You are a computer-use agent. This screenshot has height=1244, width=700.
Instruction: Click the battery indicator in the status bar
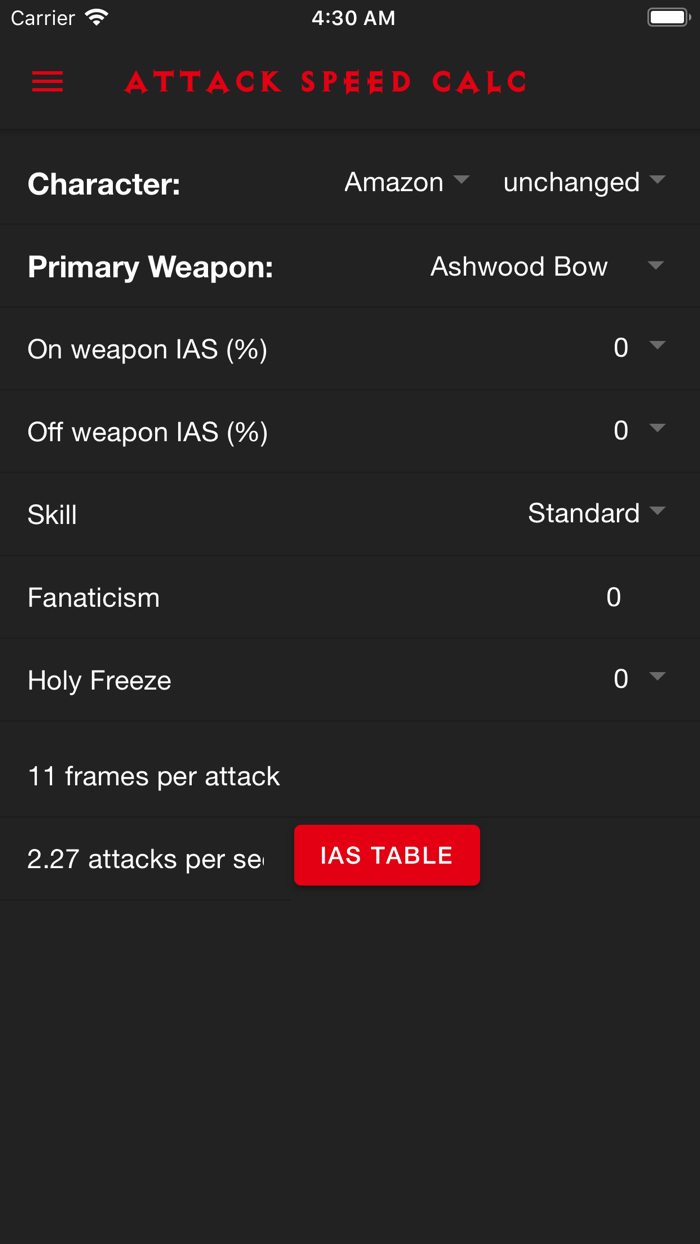(666, 16)
